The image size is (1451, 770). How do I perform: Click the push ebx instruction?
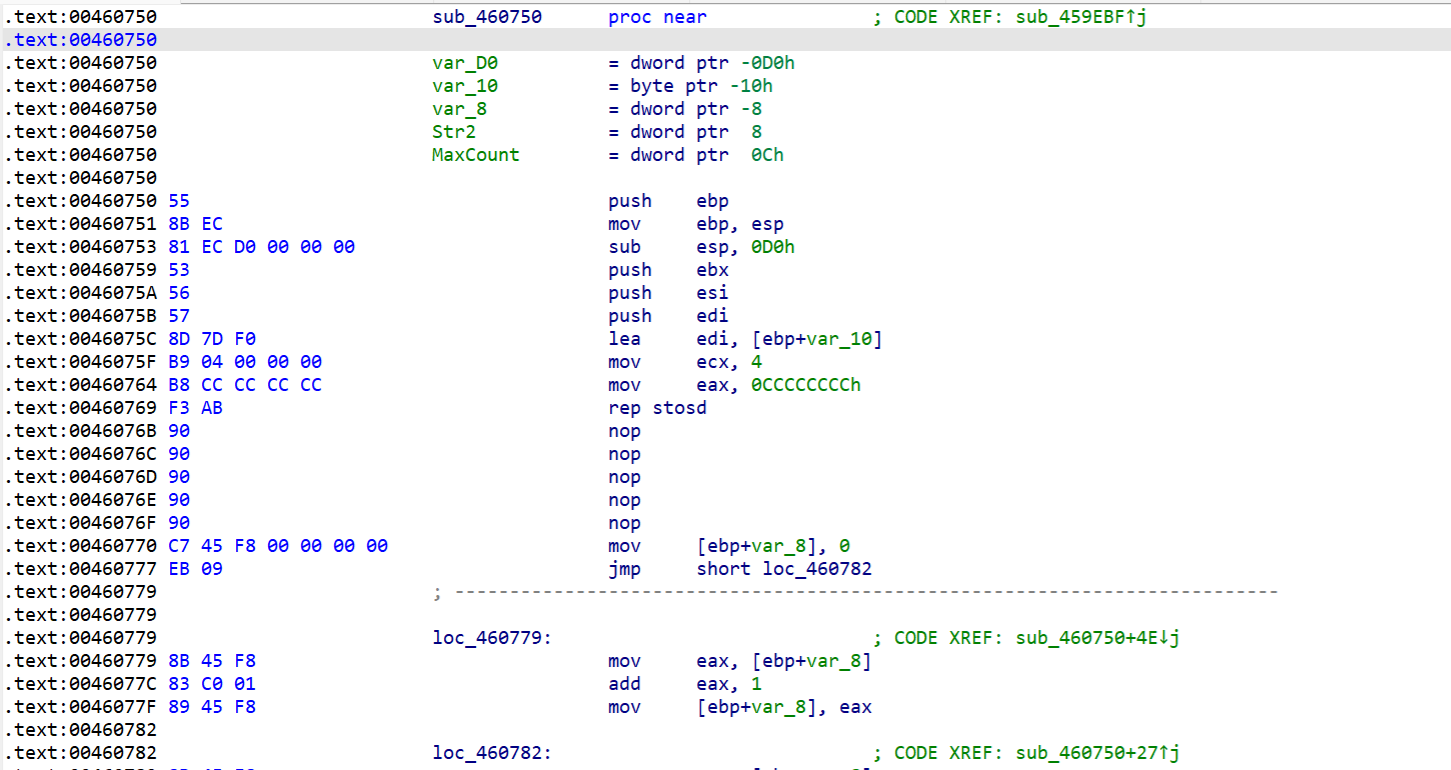click(668, 270)
